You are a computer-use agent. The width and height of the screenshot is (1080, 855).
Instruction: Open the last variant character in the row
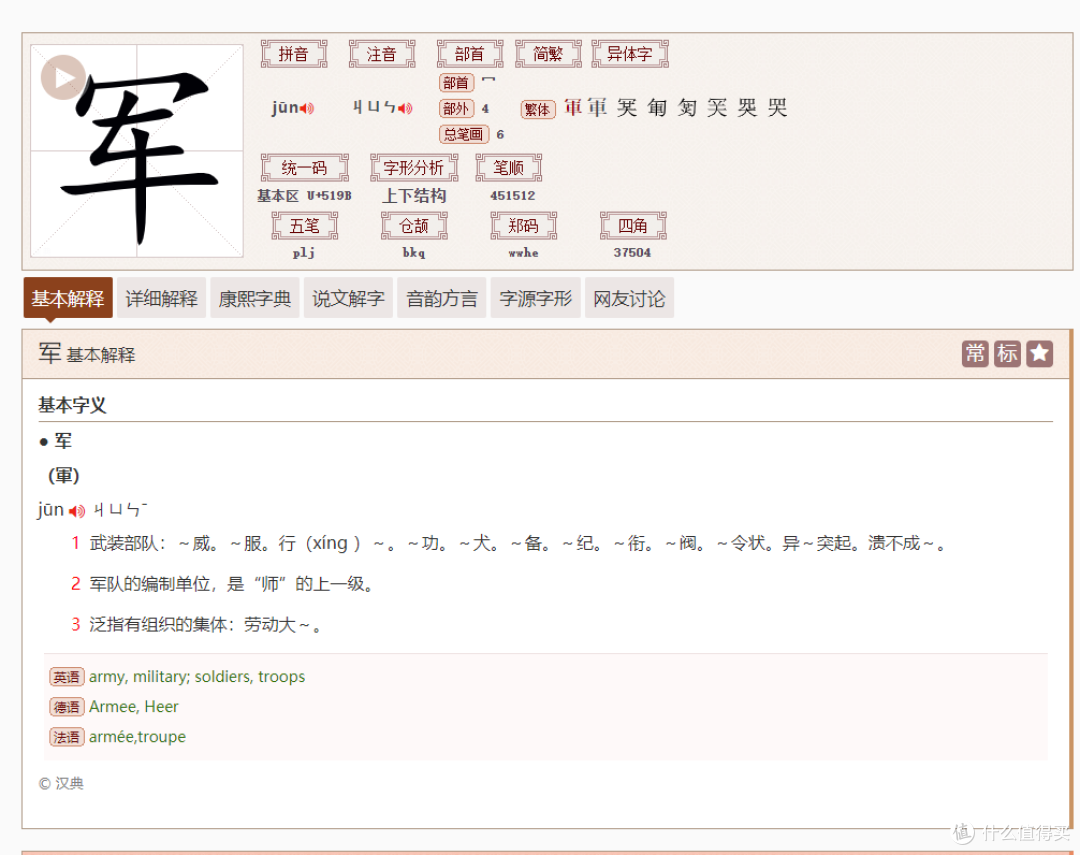777,107
